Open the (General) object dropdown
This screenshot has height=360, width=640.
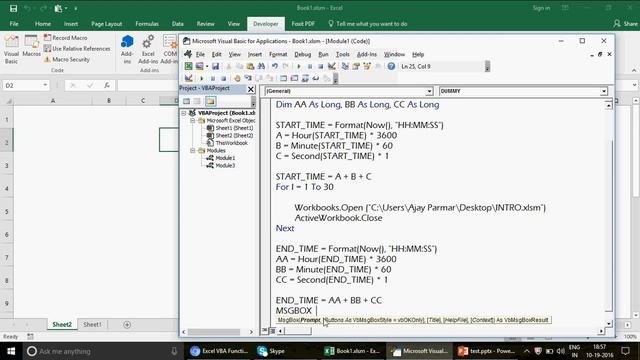click(x=429, y=91)
